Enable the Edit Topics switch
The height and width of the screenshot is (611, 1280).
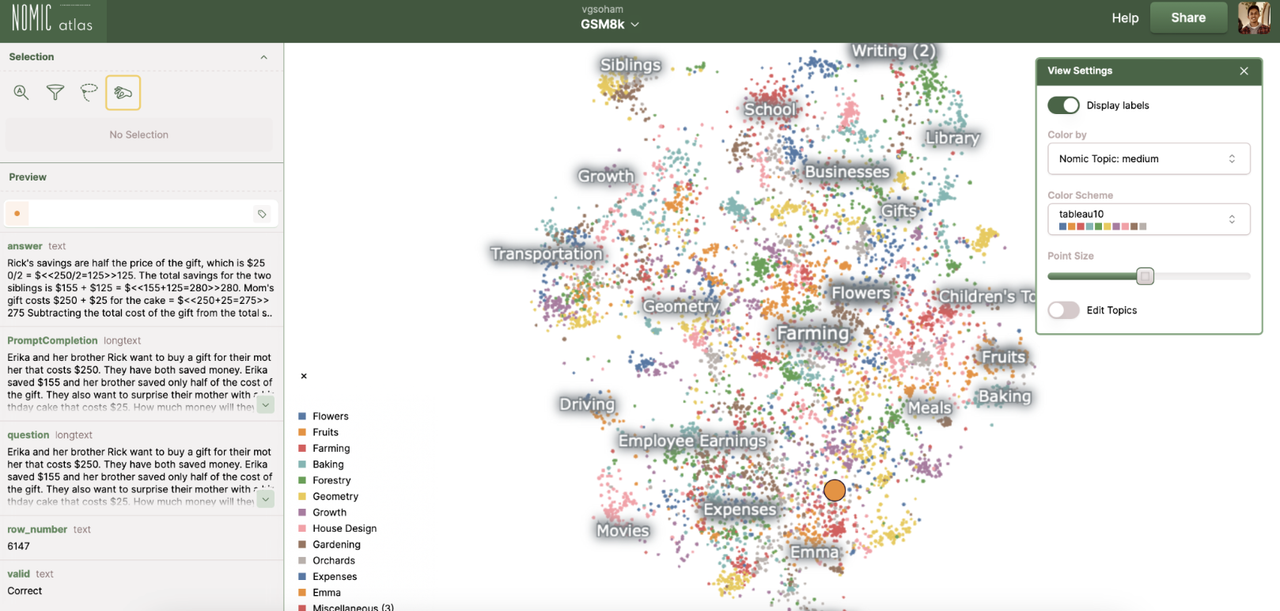pos(1063,310)
